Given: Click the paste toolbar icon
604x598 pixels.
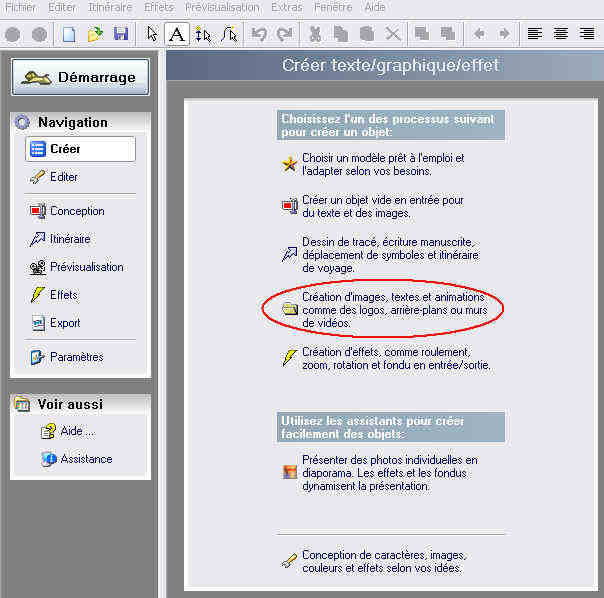Looking at the screenshot, I should (x=367, y=34).
